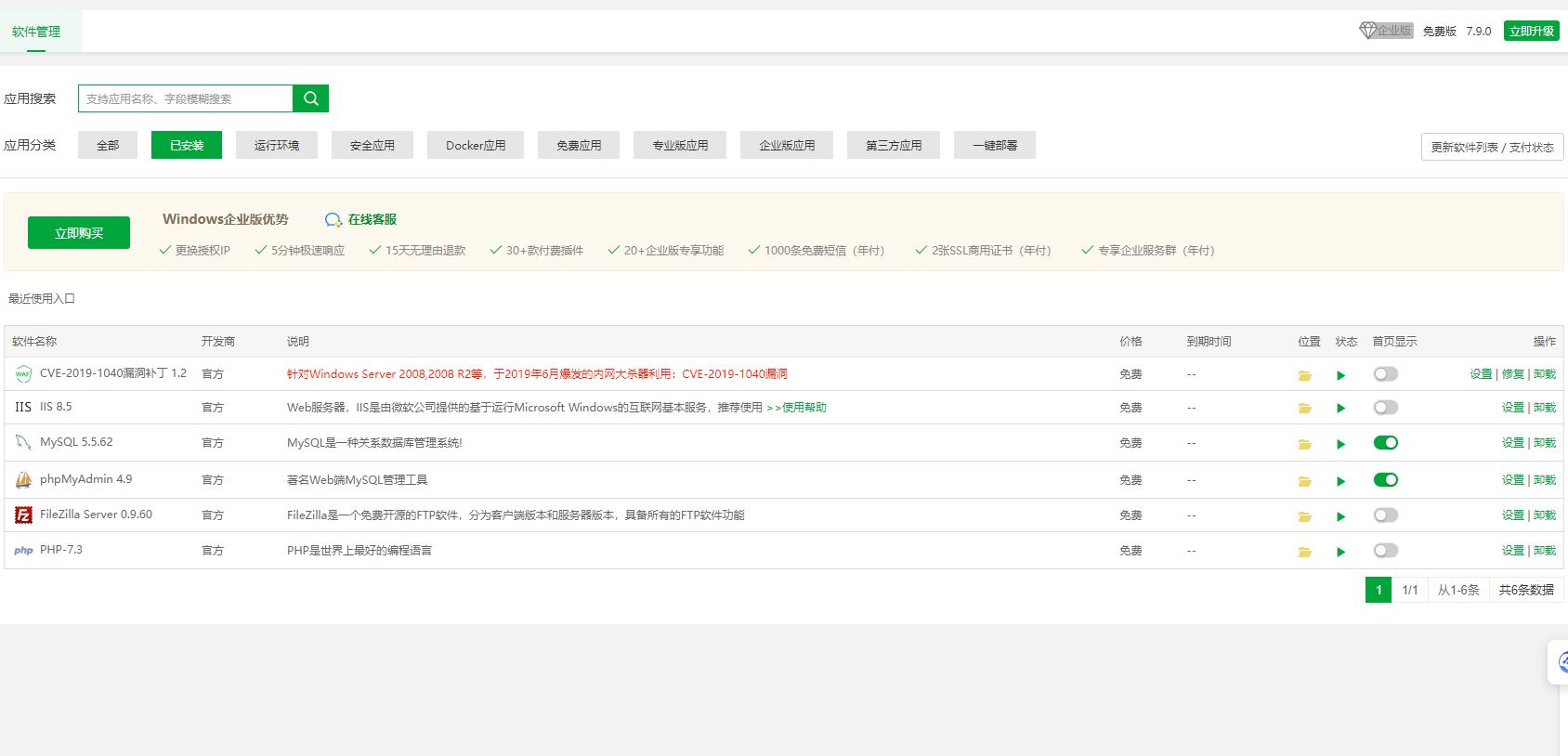Image resolution: width=1568 pixels, height=756 pixels.
Task: Click the 立即购买 purchase button
Action: [x=79, y=233]
